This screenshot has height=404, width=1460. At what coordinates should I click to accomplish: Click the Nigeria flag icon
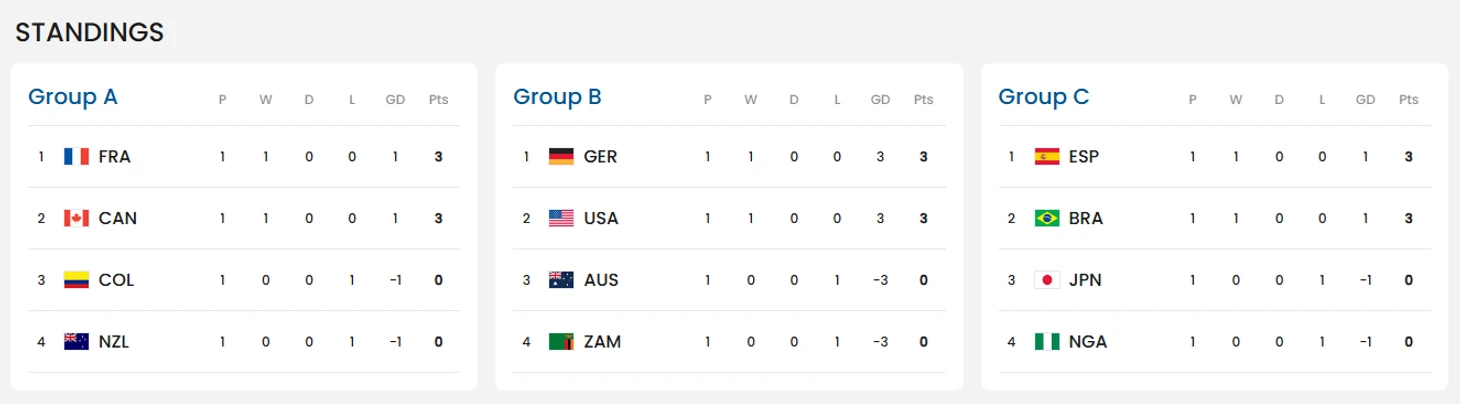click(x=1047, y=342)
